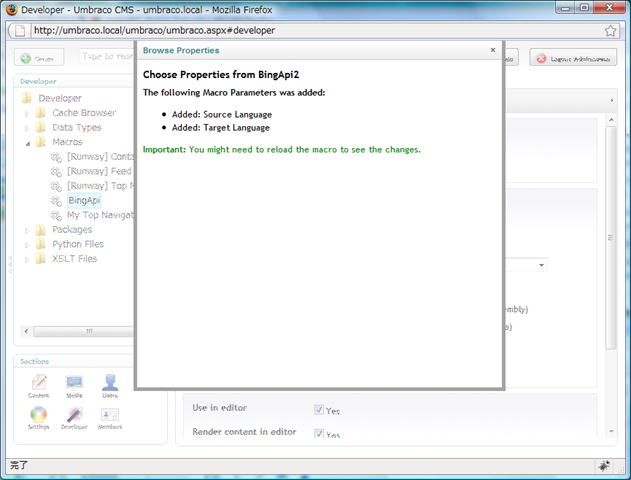The width and height of the screenshot is (631, 480).
Task: Click the Logout Administrator button
Action: coord(573,59)
